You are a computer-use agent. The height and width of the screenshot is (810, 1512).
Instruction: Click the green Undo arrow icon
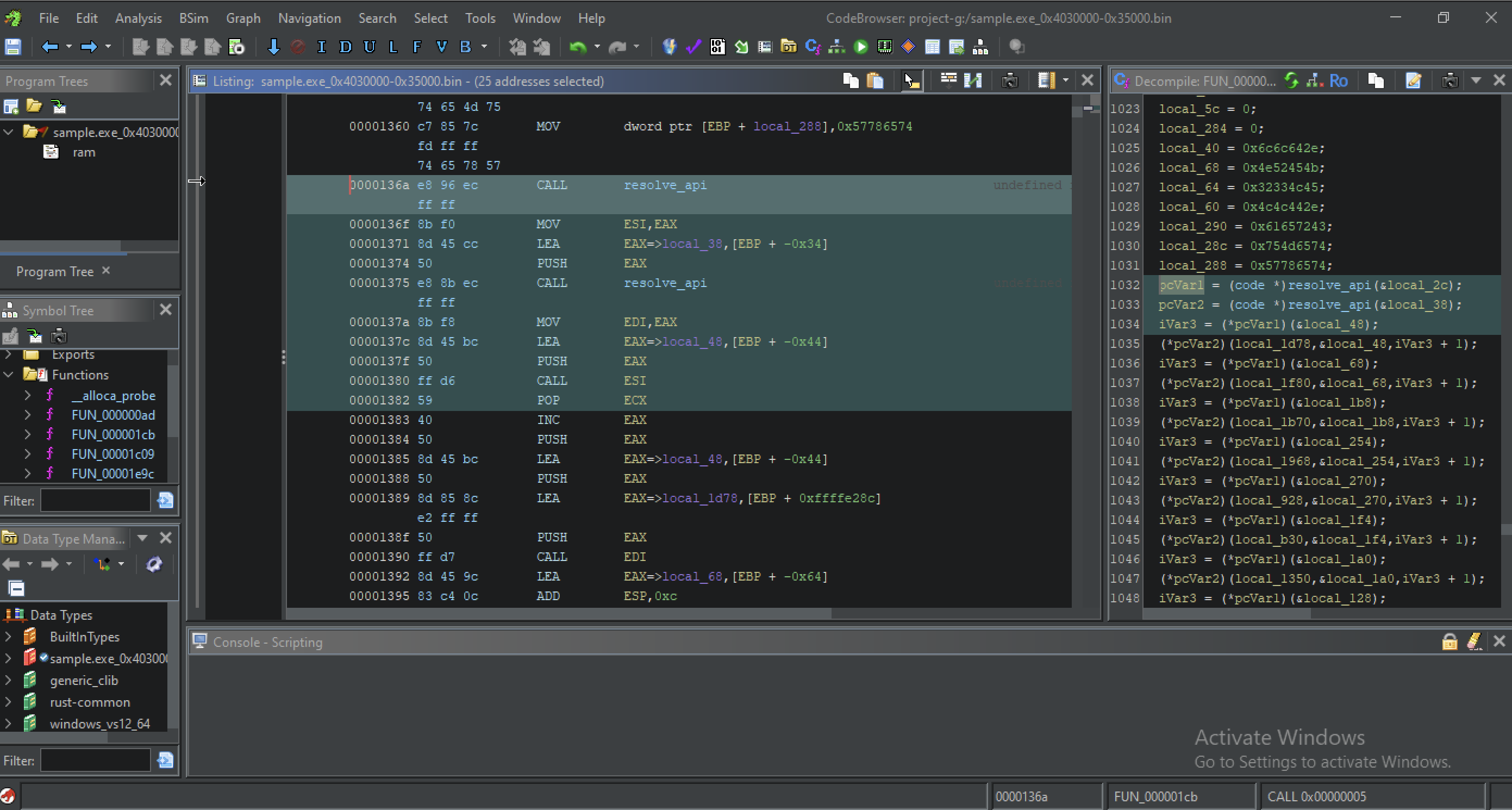click(578, 47)
